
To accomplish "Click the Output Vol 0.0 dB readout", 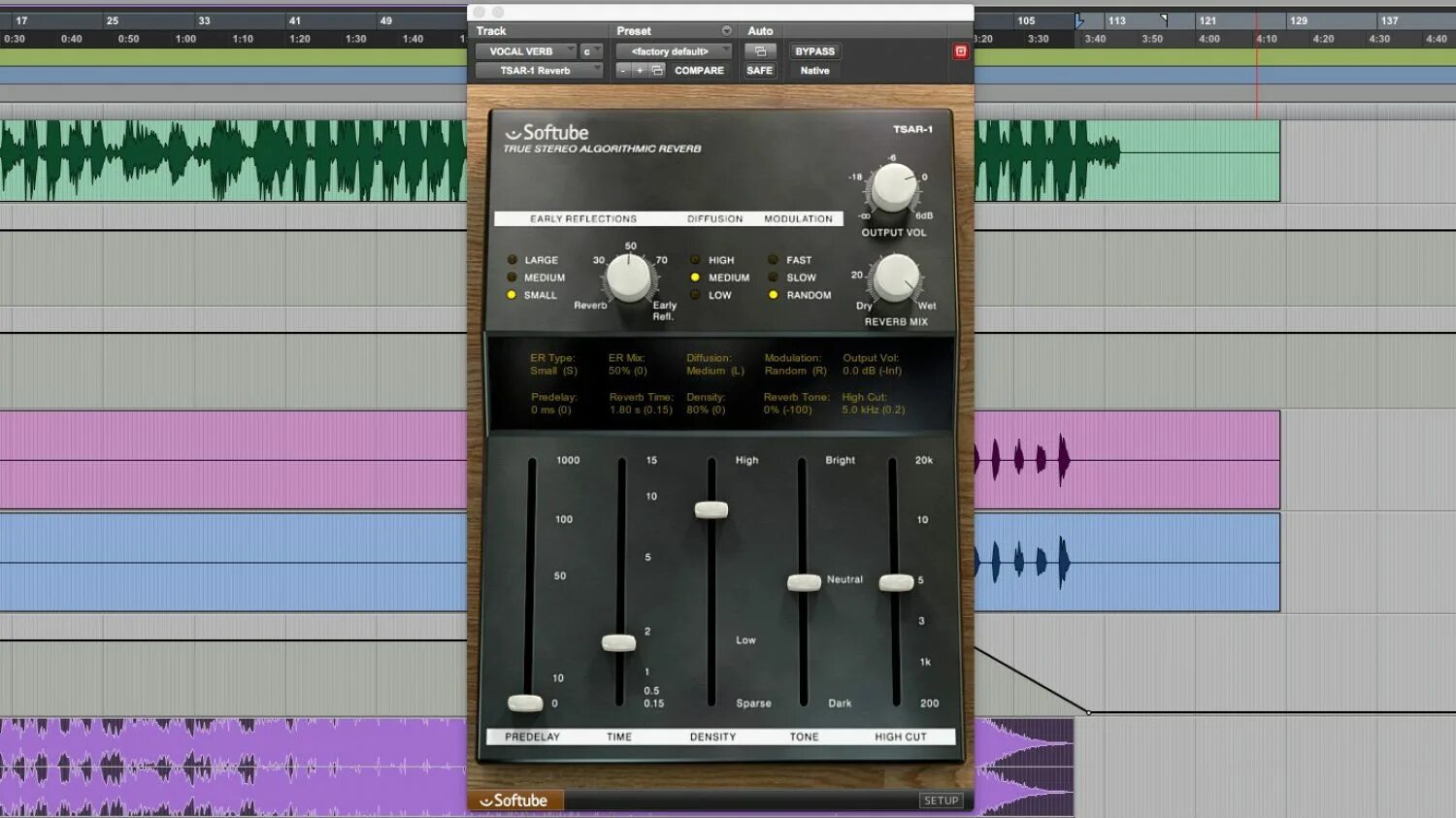I will point(872,365).
